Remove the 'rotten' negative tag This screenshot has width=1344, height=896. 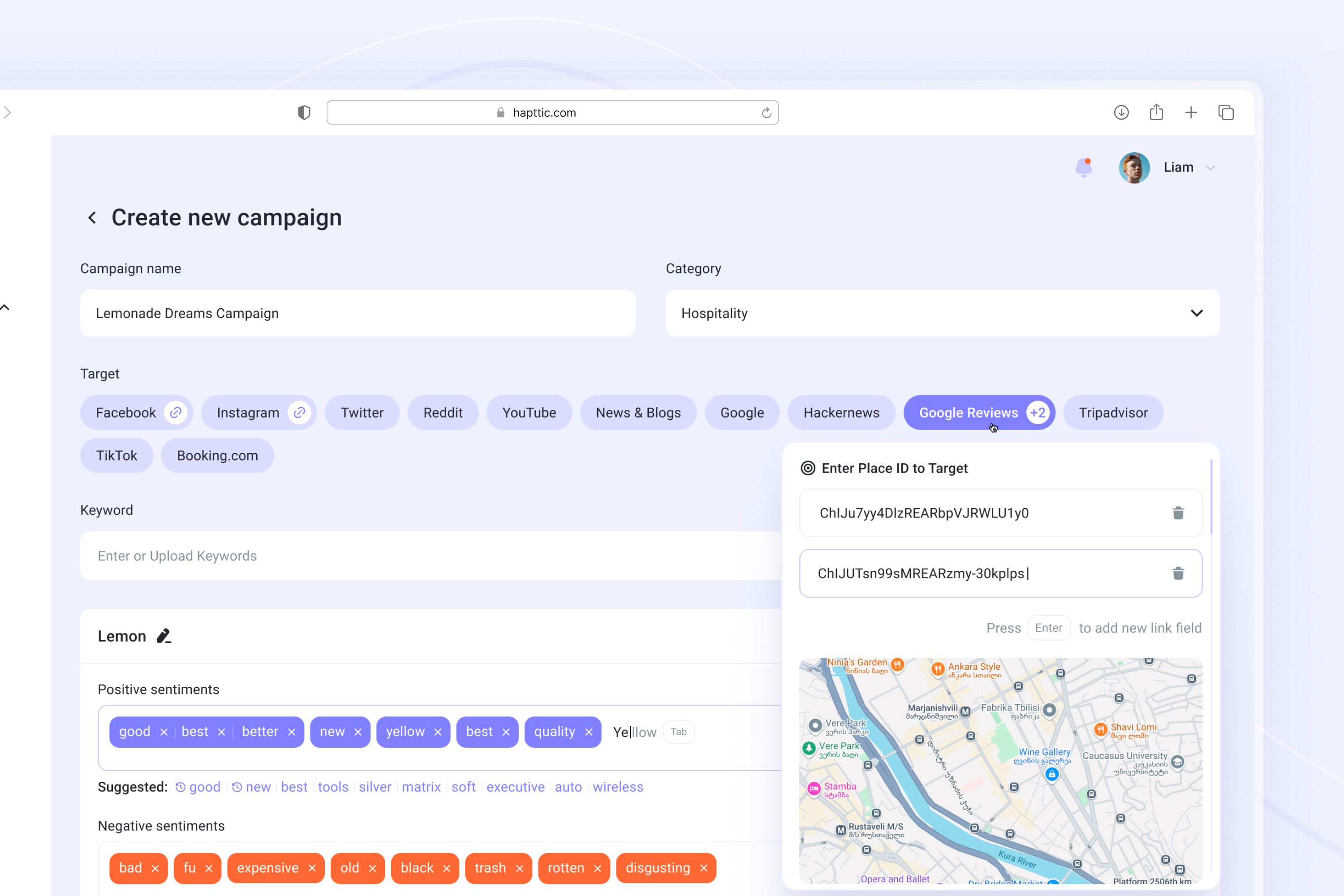coord(598,869)
